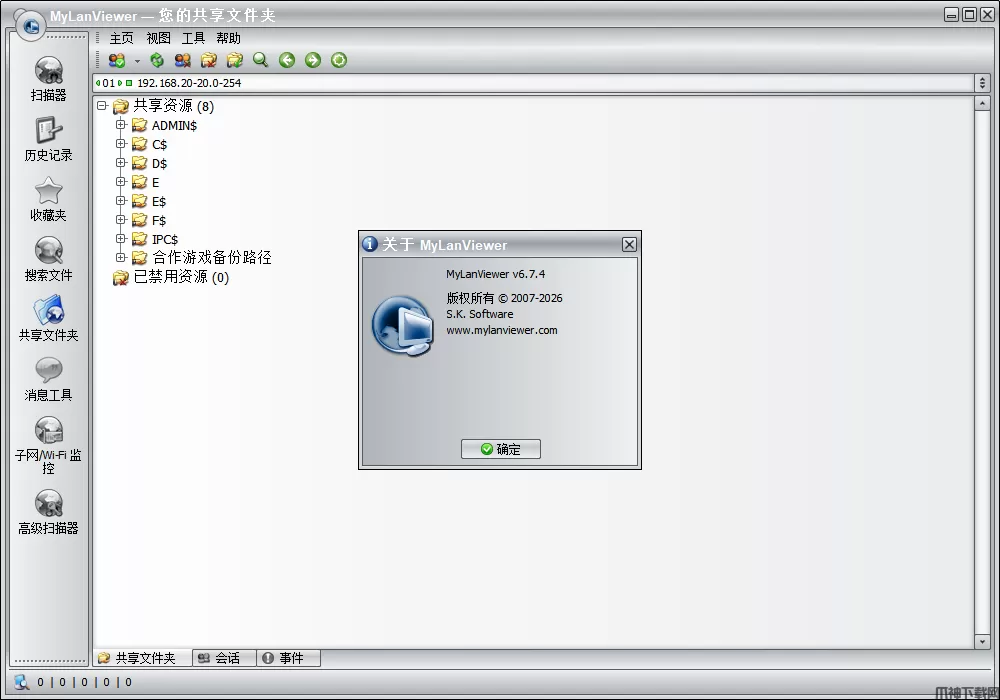1000x700 pixels.
Task: Click the magnifier search toolbar icon
Action: pyautogui.click(x=260, y=60)
